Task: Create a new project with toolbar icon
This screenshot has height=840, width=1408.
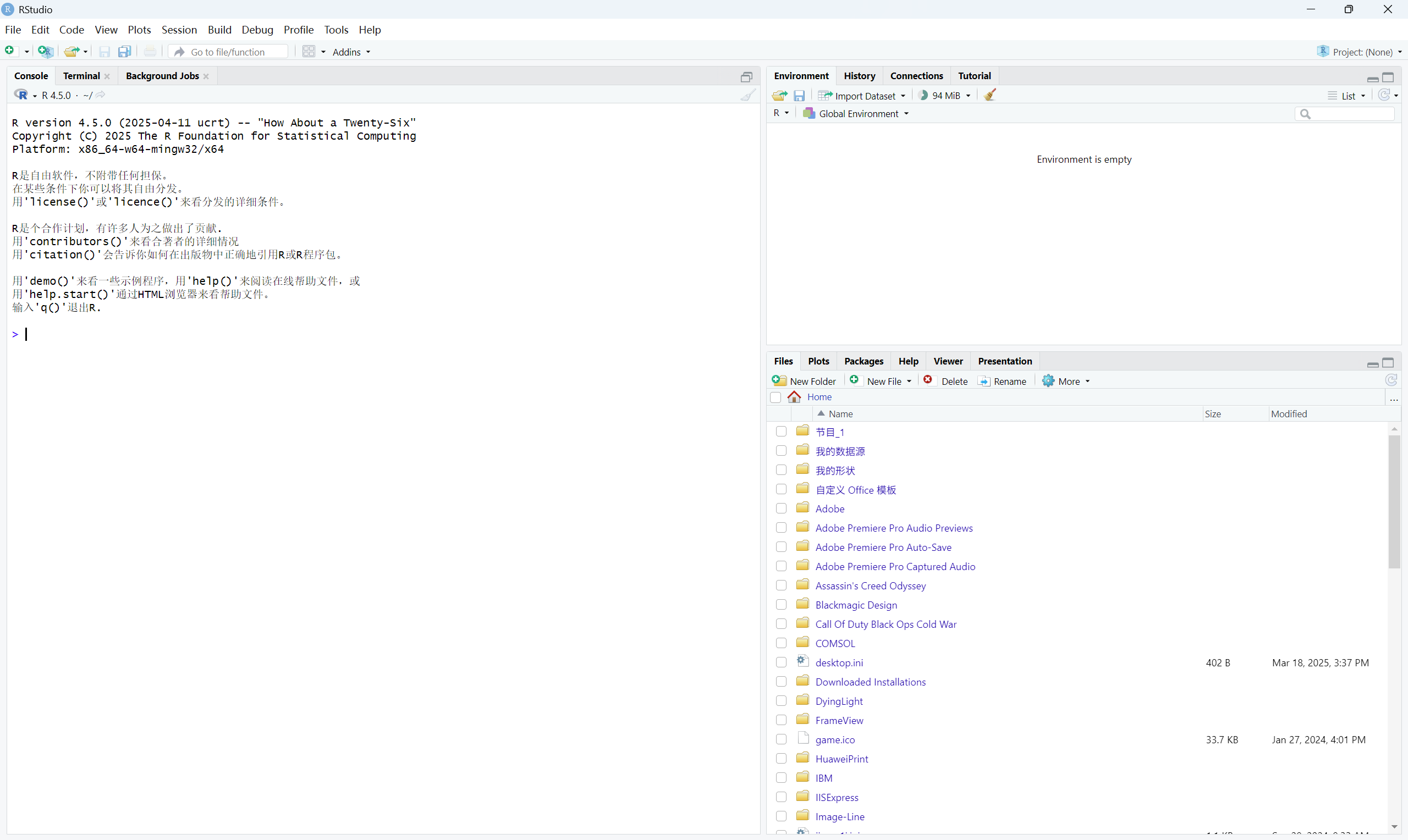Action: pyautogui.click(x=45, y=52)
